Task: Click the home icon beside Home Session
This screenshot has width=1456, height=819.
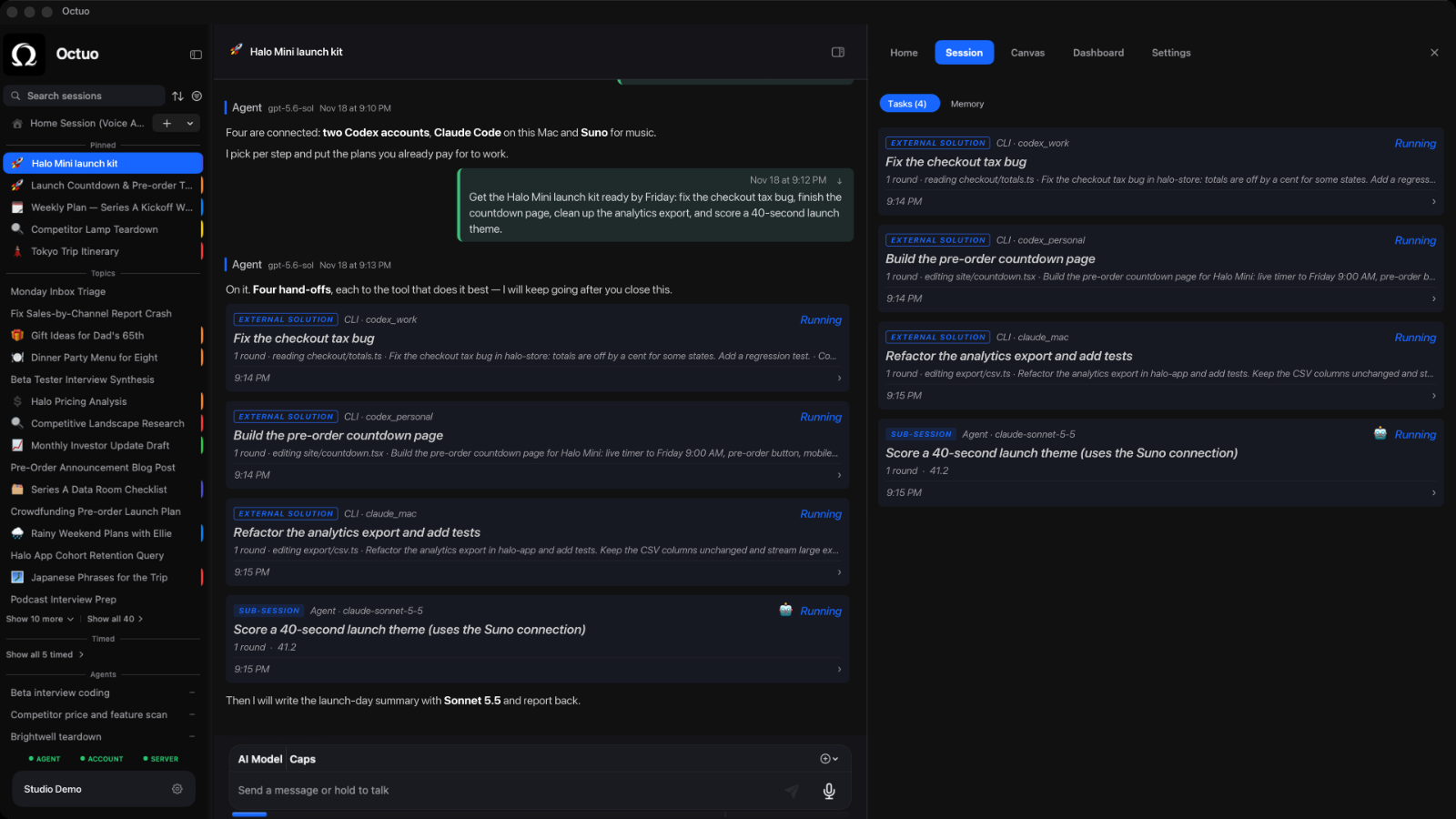Action: [17, 124]
